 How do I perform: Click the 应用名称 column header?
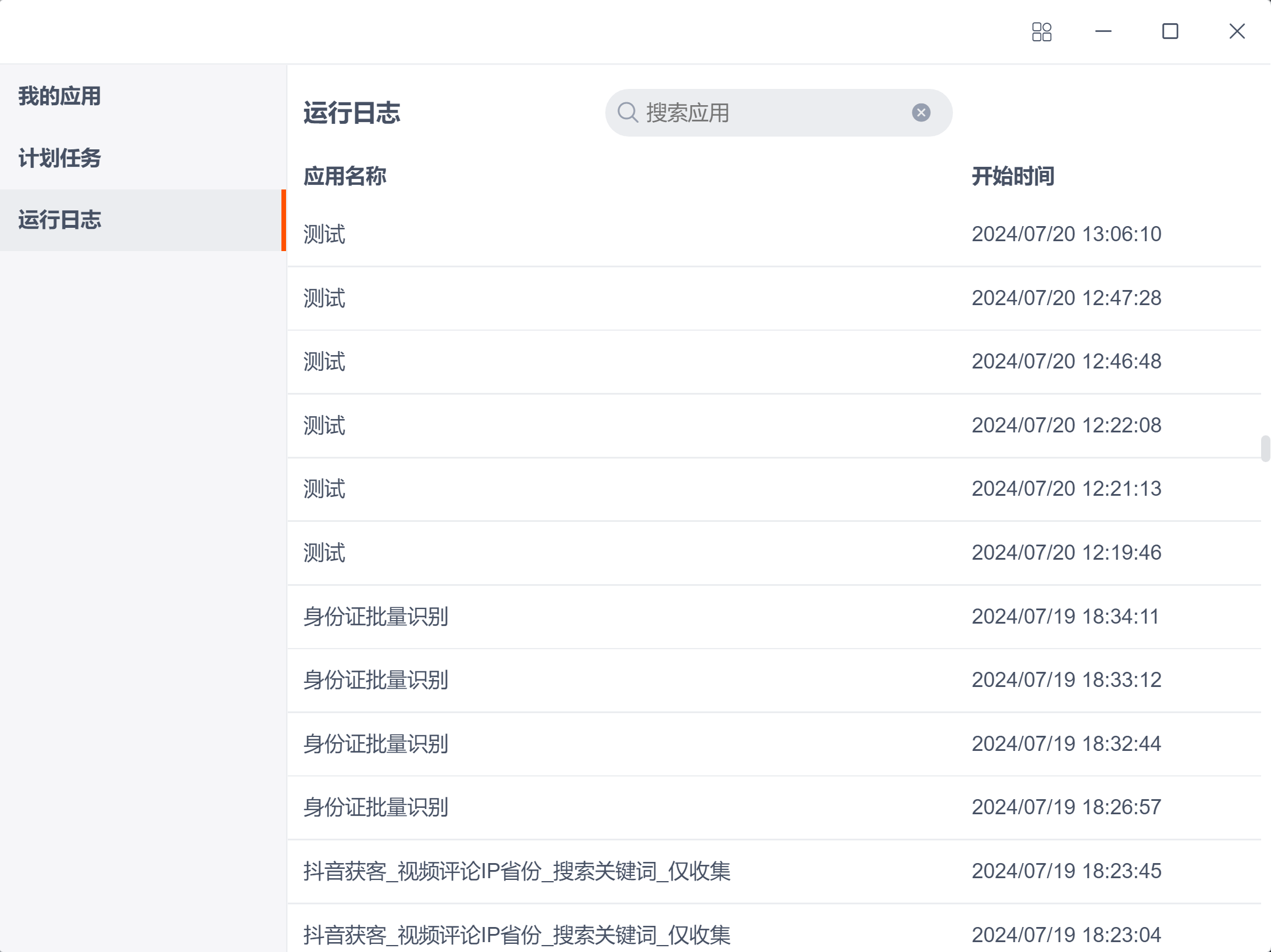(345, 176)
